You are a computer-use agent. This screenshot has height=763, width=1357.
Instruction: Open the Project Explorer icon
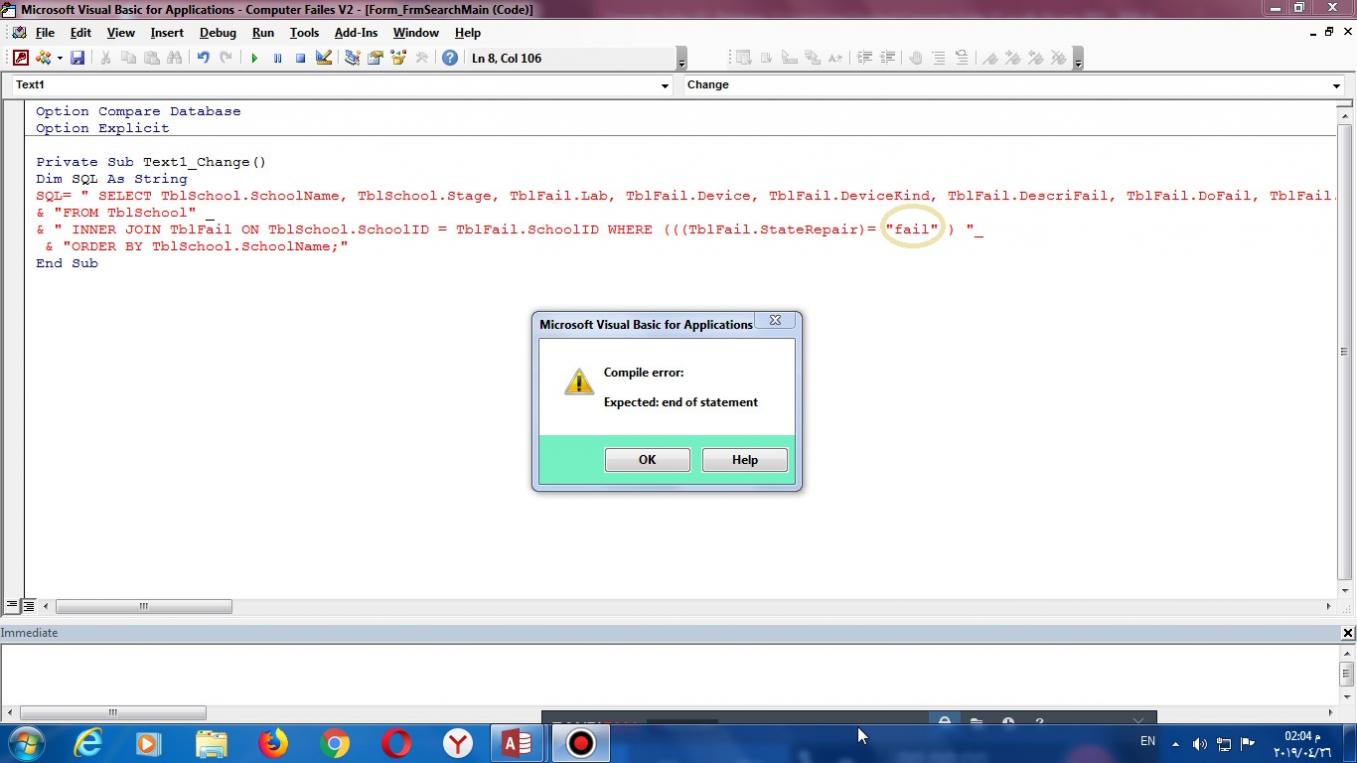(352, 58)
